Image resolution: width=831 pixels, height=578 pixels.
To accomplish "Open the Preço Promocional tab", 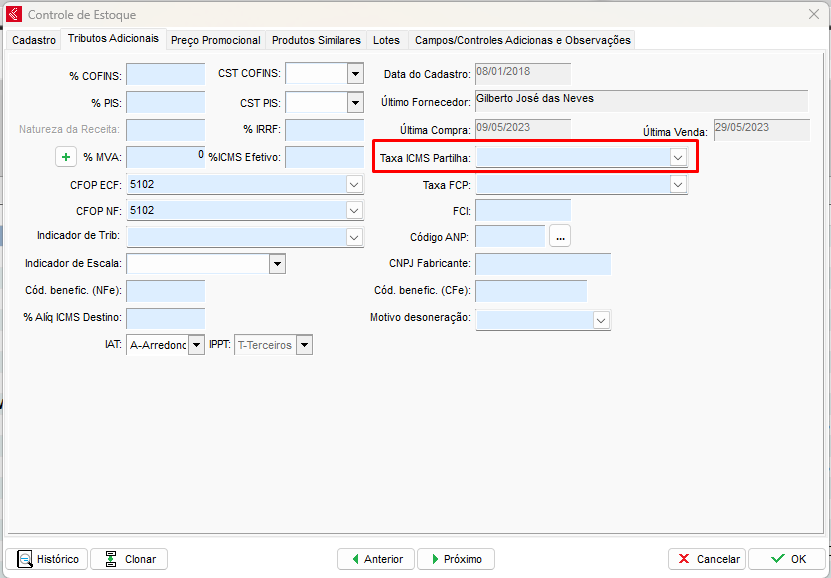I will [215, 40].
